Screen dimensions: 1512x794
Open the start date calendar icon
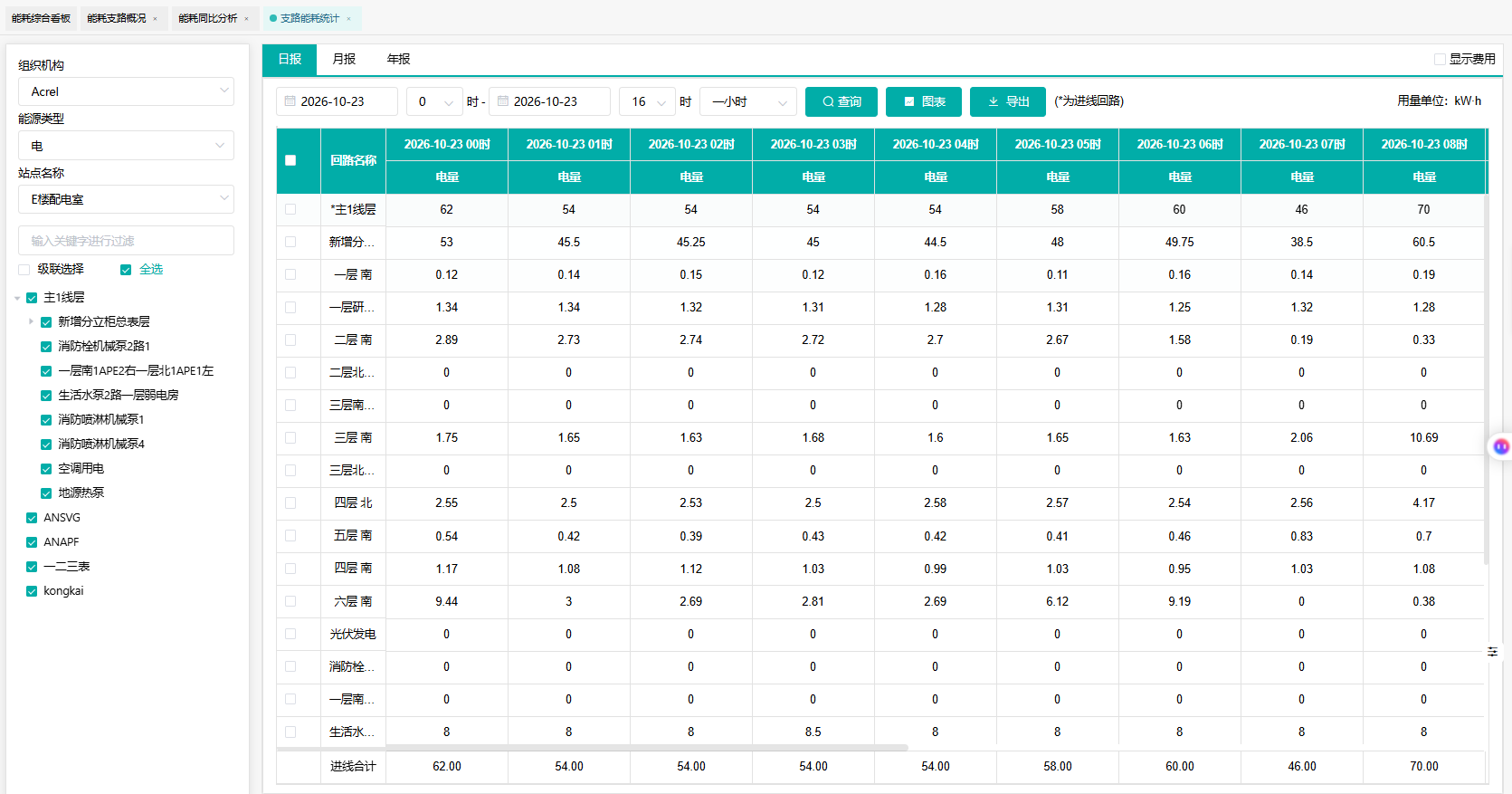(x=290, y=101)
